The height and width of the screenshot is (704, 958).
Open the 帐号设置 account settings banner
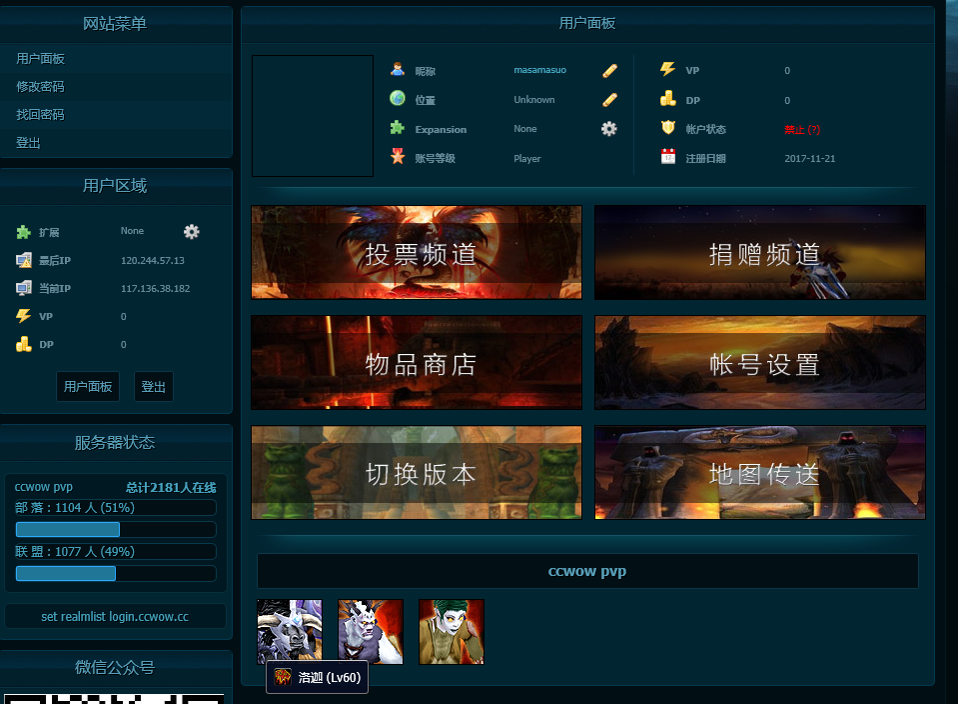click(759, 362)
